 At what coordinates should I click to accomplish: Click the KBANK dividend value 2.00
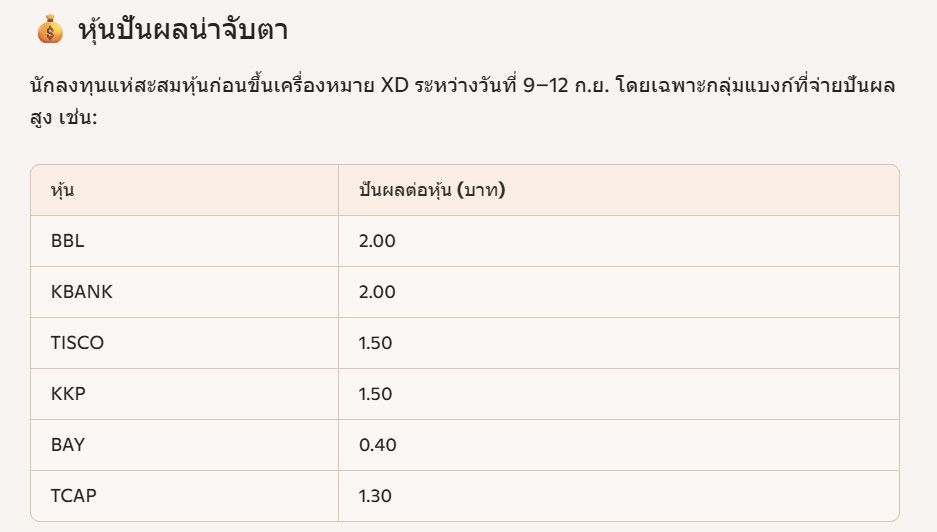click(377, 292)
